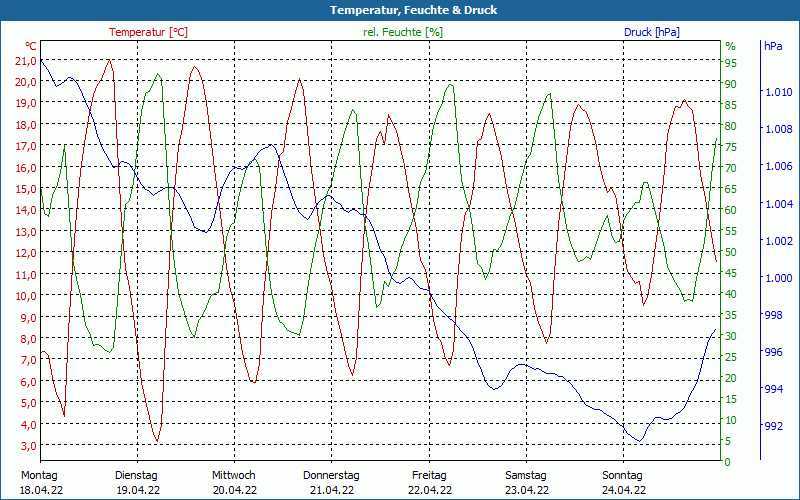
Task: Select the red 'Temperatur [°C]' legend label
Action: click(x=148, y=32)
